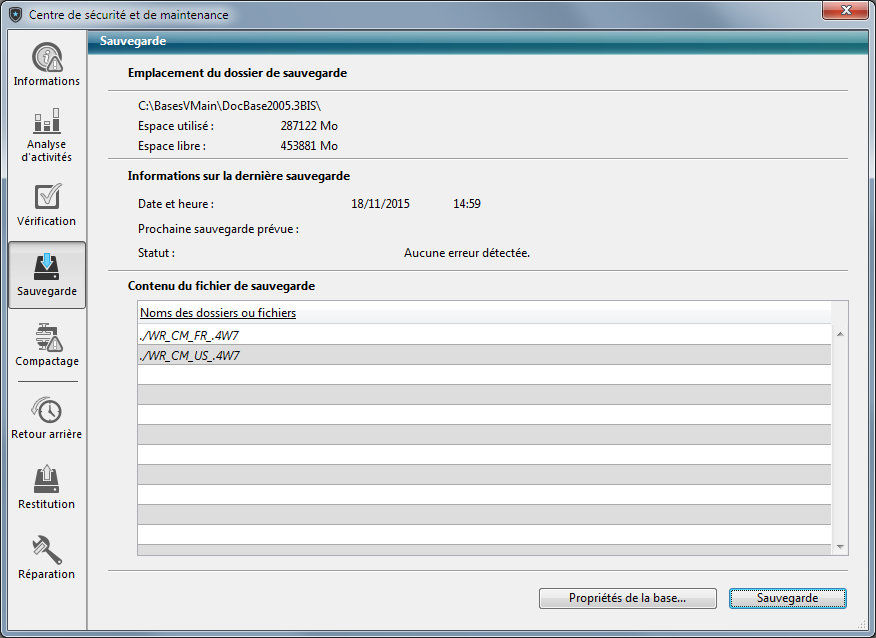Open the Réparation tools icon

tap(46, 550)
